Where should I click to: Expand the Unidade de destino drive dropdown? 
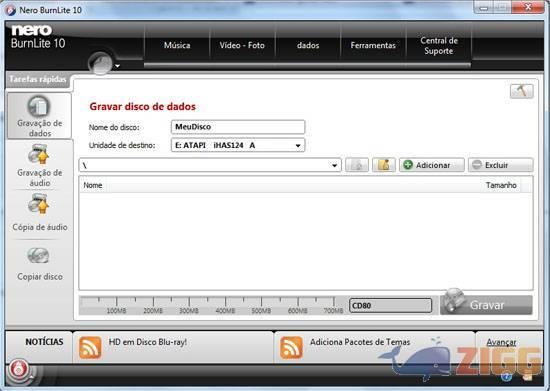coord(297,146)
